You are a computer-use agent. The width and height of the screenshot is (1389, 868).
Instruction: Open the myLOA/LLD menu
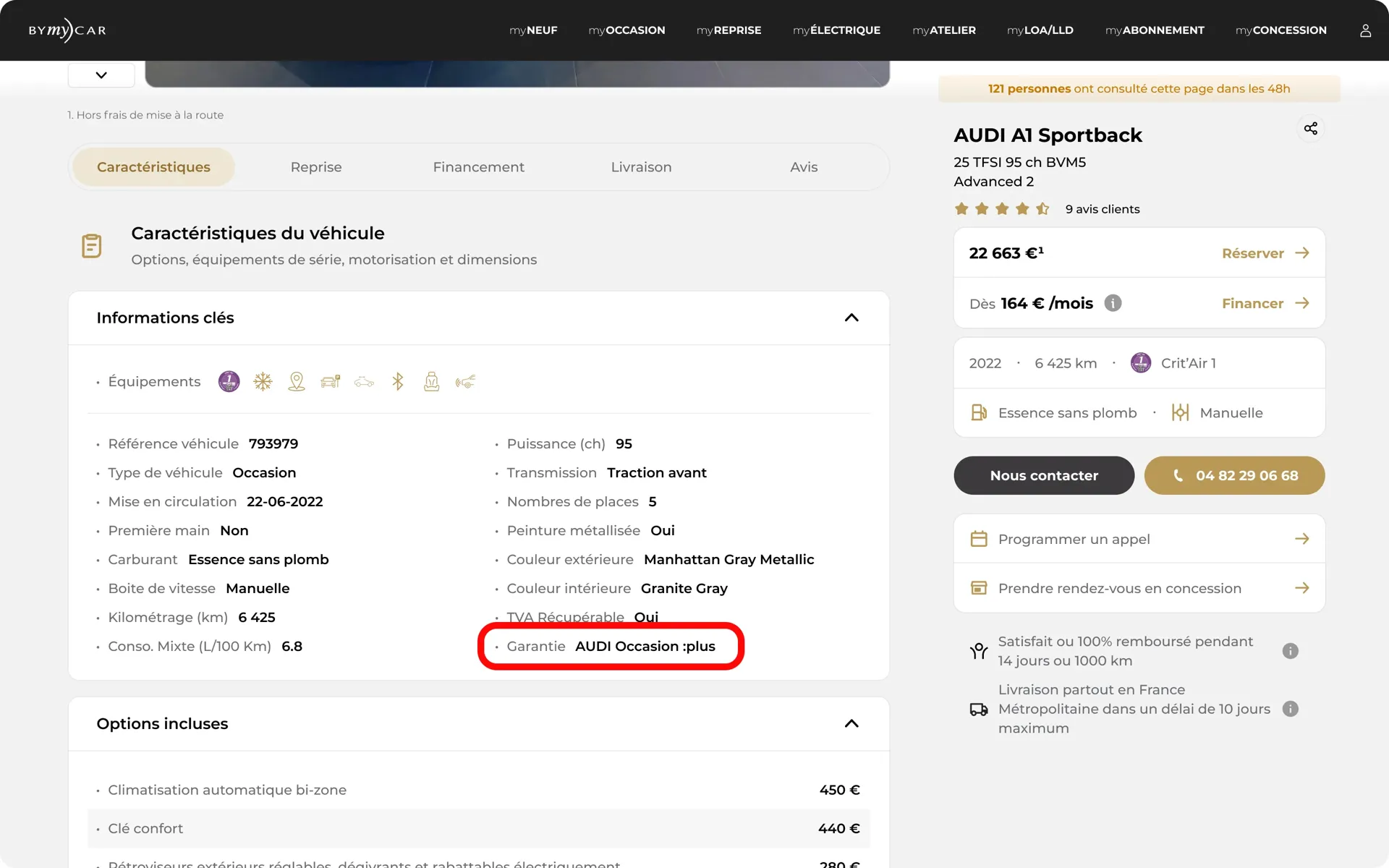tap(1040, 30)
